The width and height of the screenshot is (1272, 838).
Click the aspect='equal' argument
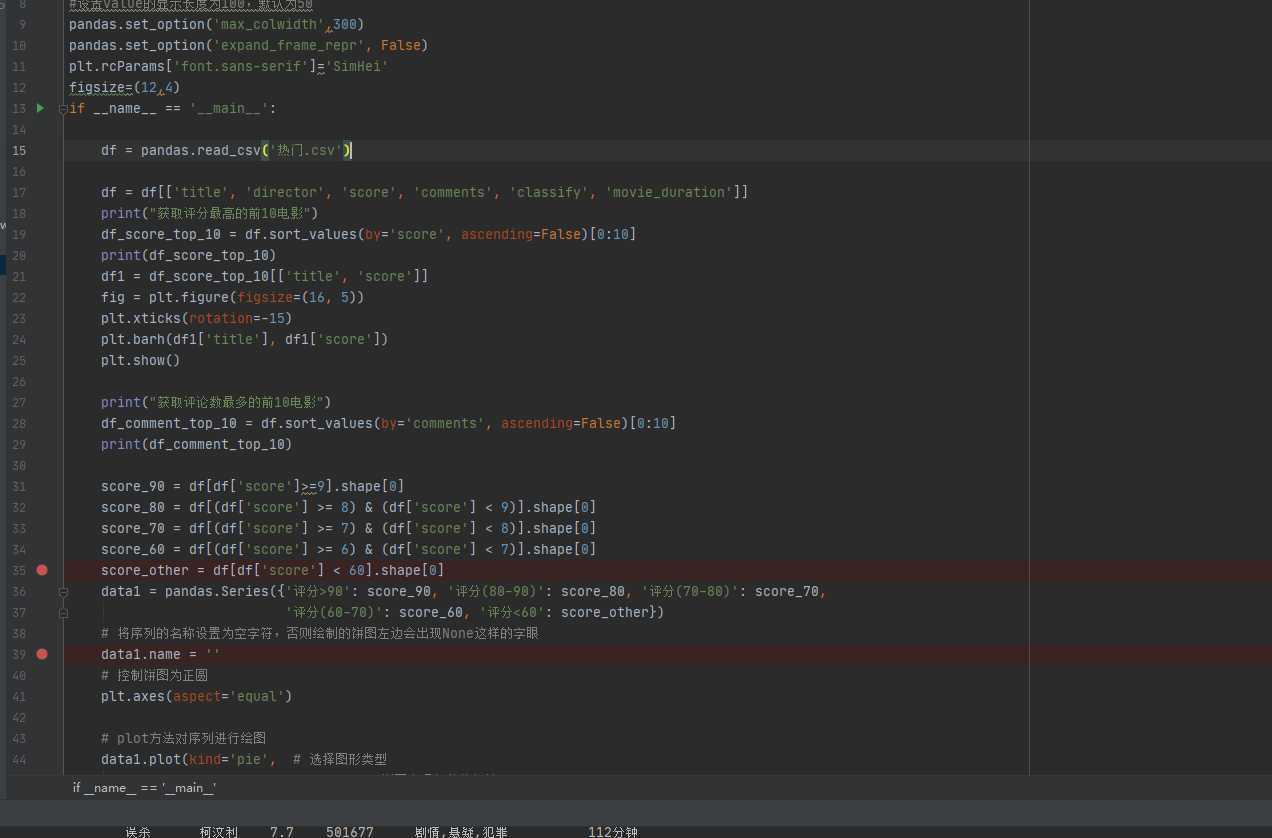228,696
